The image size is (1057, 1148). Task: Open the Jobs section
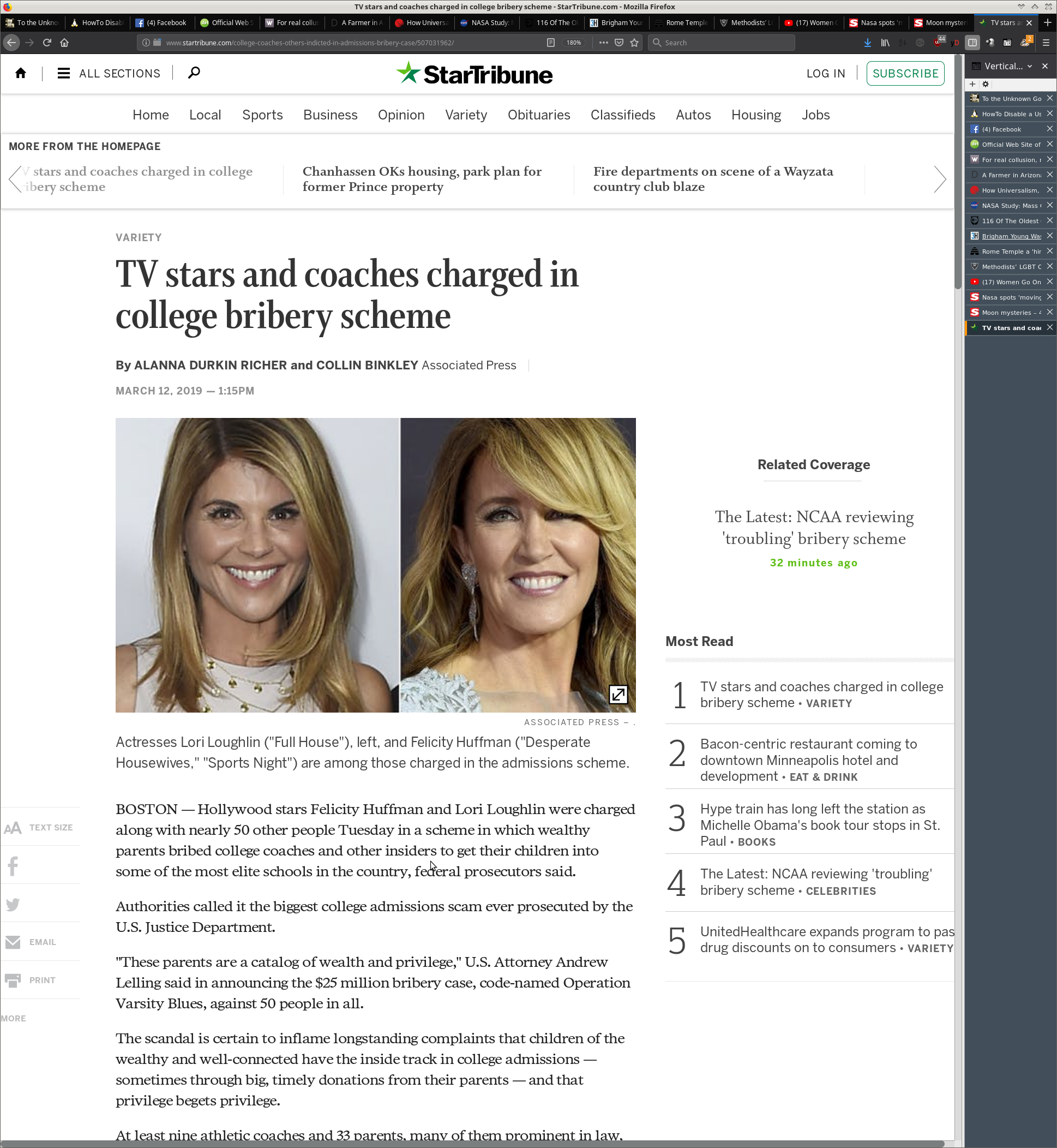(x=815, y=115)
